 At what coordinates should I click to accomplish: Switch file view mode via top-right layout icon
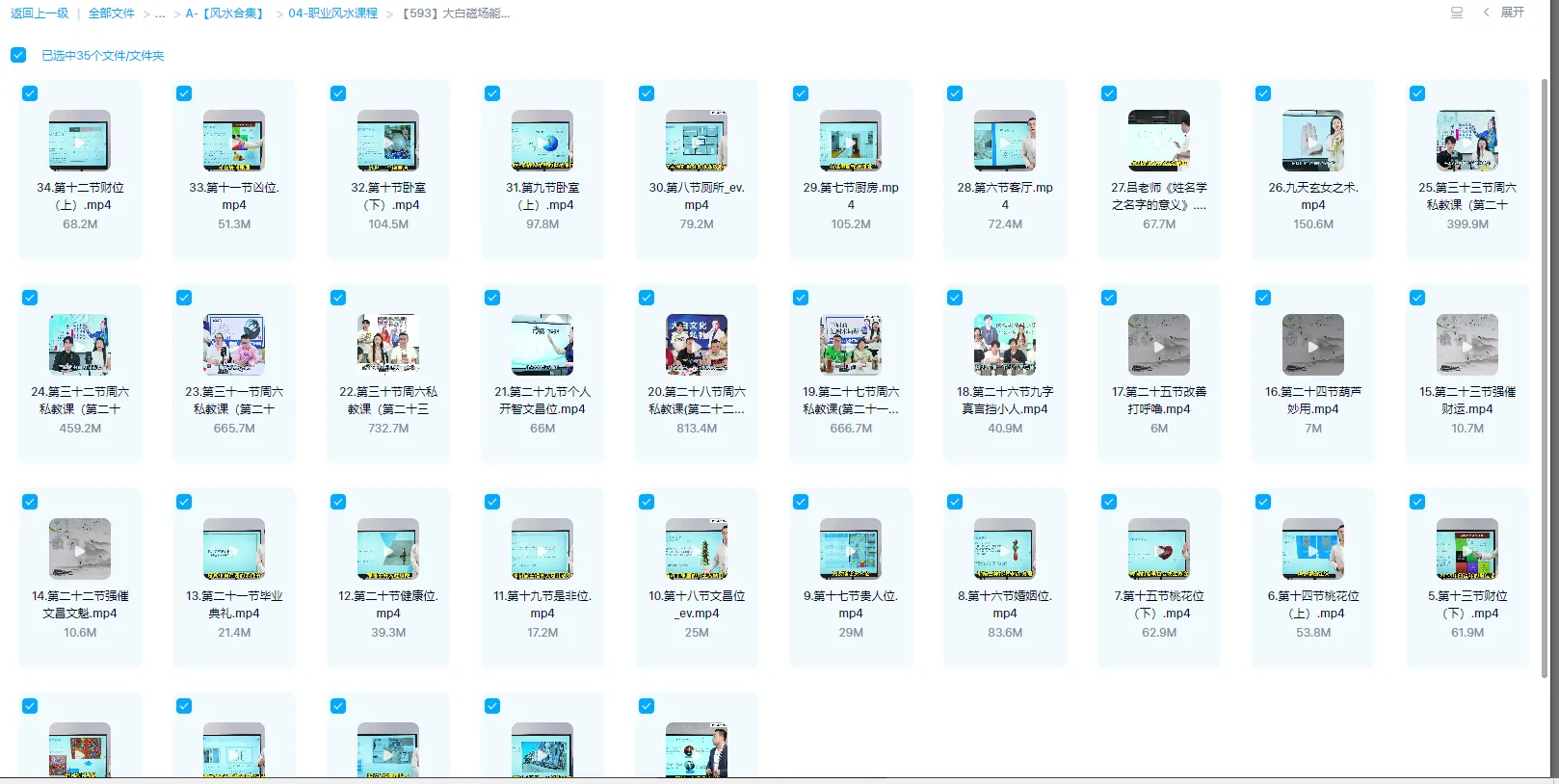1456,13
